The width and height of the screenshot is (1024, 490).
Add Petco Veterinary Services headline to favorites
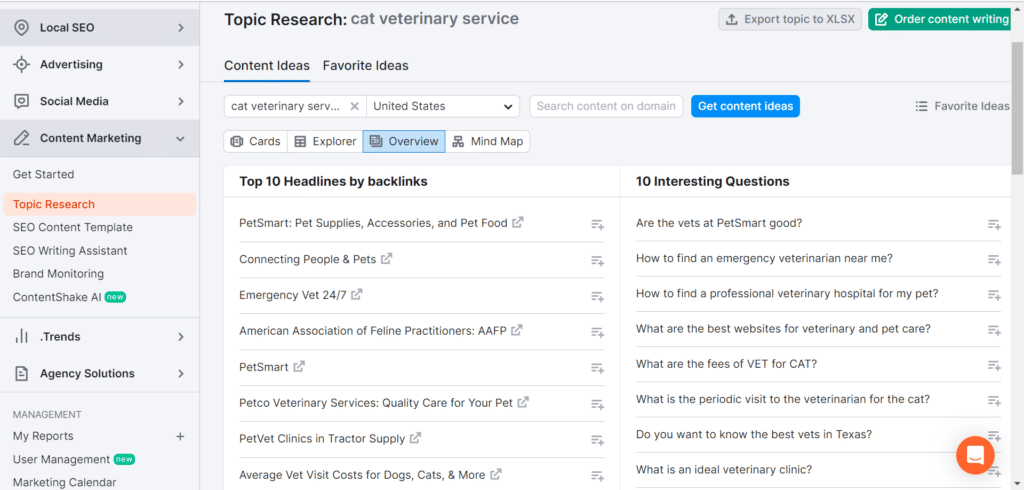pyautogui.click(x=598, y=404)
